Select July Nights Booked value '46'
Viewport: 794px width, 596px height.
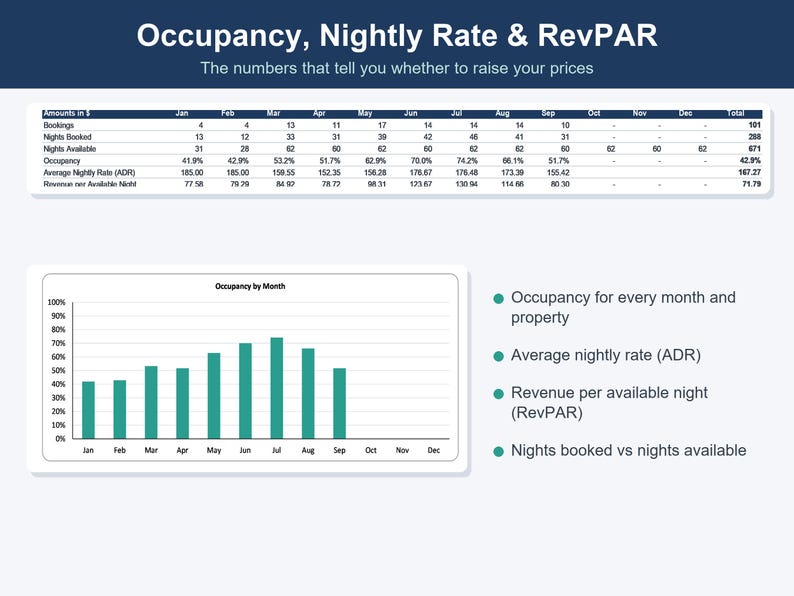click(x=473, y=137)
